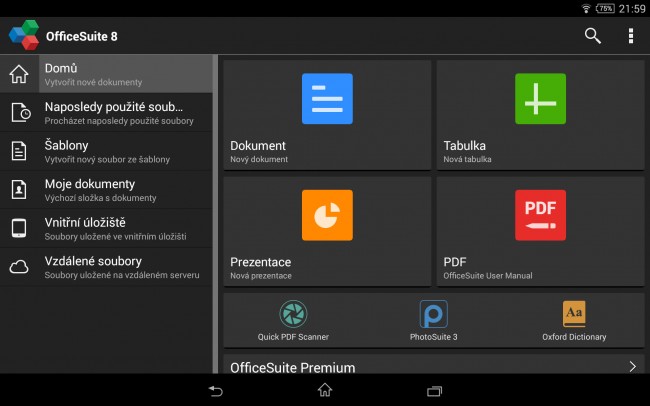The height and width of the screenshot is (406, 650).
Task: Open OfficeSuite User Manual text
Action: point(488,275)
